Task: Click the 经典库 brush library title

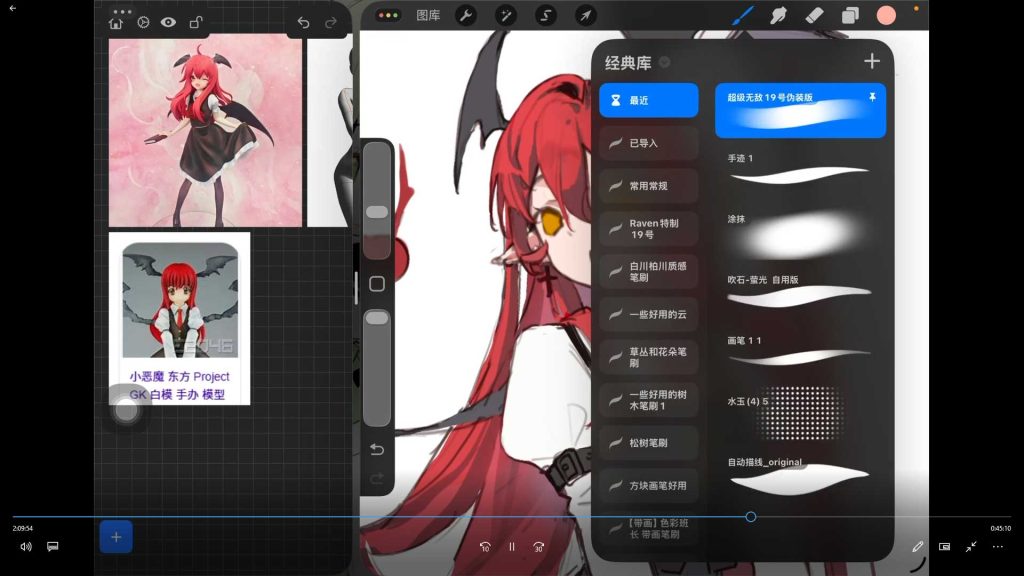Action: click(x=628, y=63)
